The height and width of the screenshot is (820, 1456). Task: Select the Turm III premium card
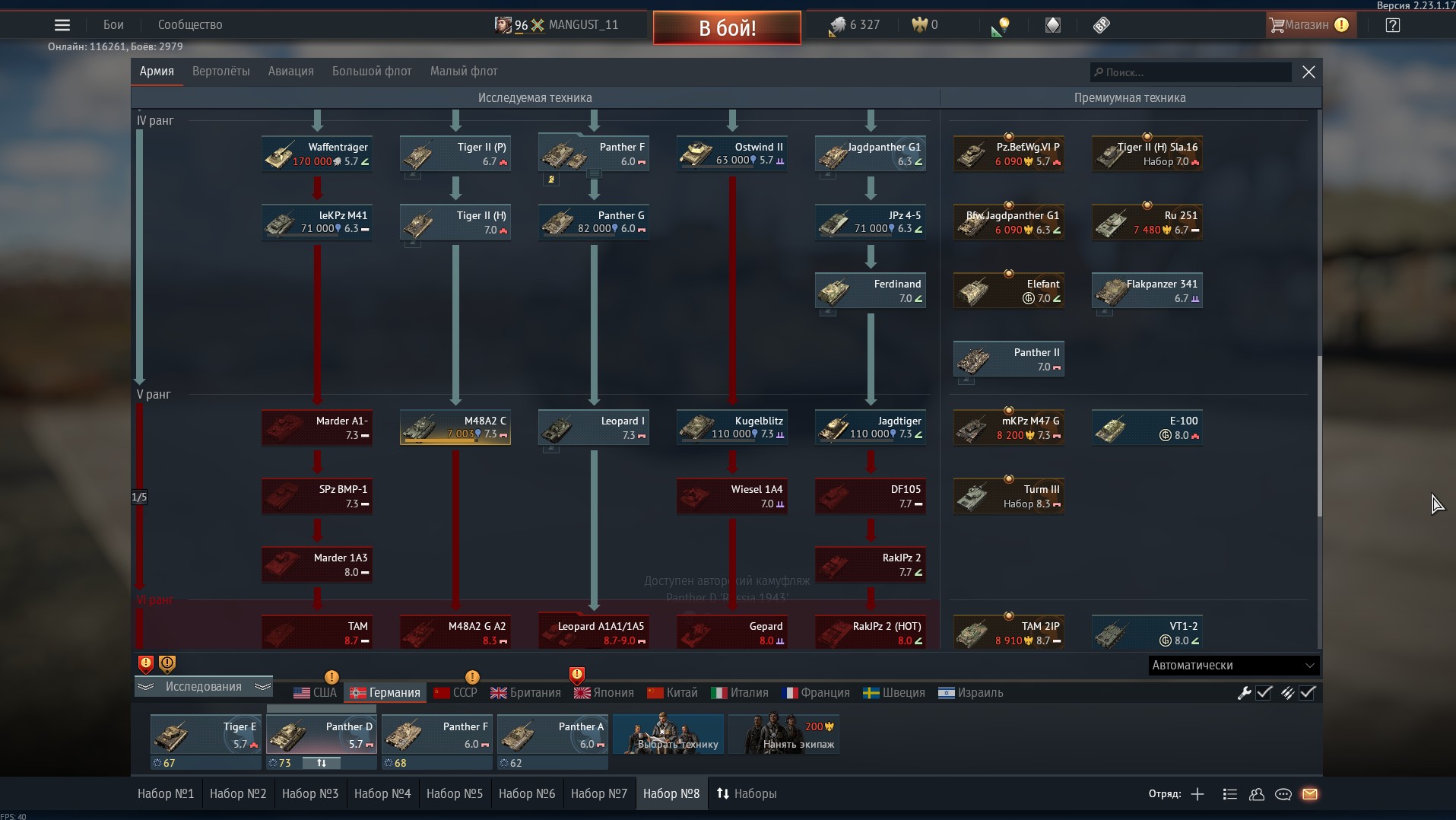tap(1009, 496)
